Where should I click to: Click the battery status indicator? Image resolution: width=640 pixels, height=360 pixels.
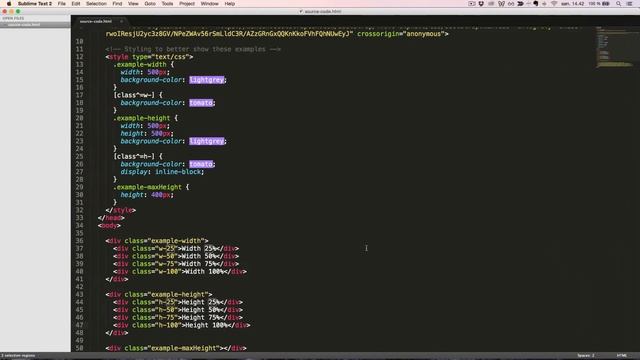[599, 4]
